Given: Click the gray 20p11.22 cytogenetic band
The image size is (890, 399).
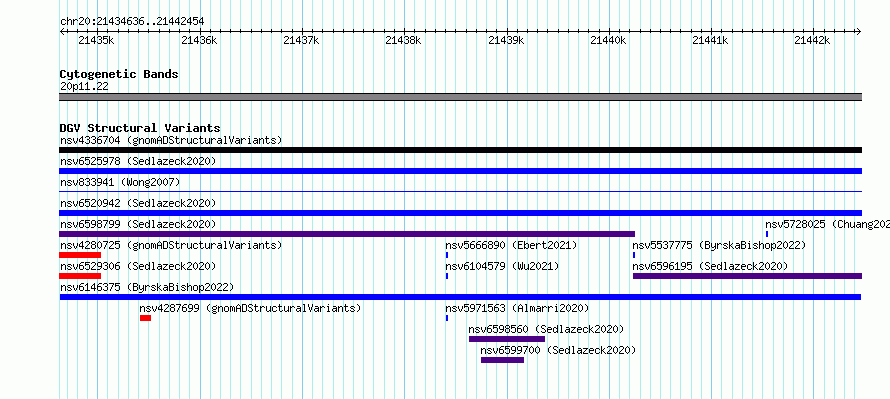Looking at the screenshot, I should click(460, 97).
